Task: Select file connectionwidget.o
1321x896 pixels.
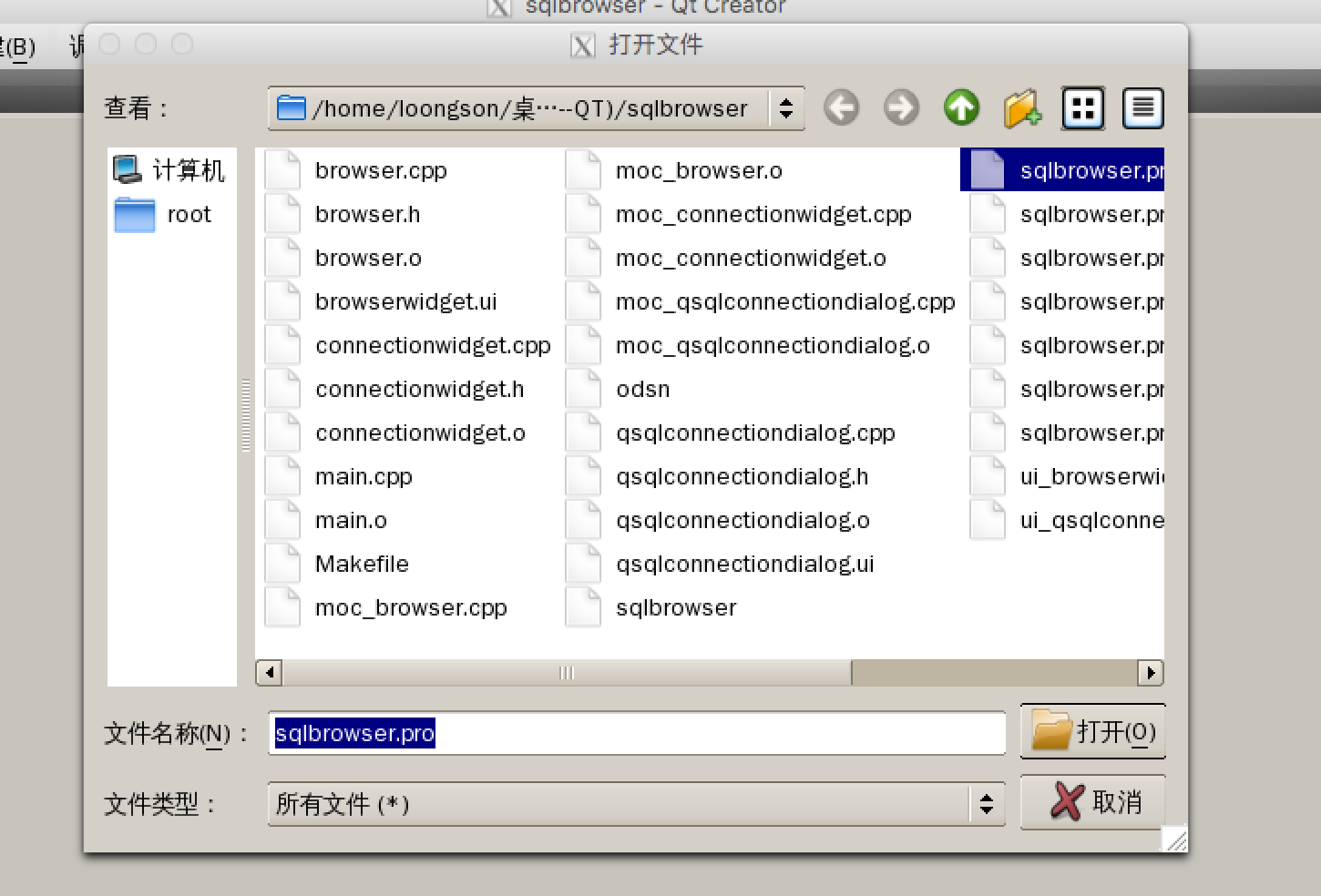Action: [x=420, y=433]
